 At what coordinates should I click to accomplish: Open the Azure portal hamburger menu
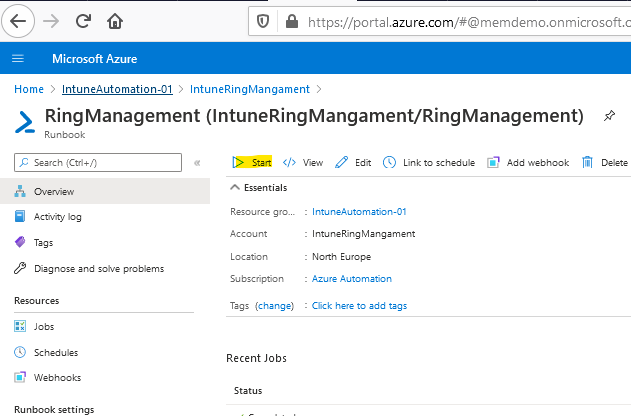tap(18, 59)
